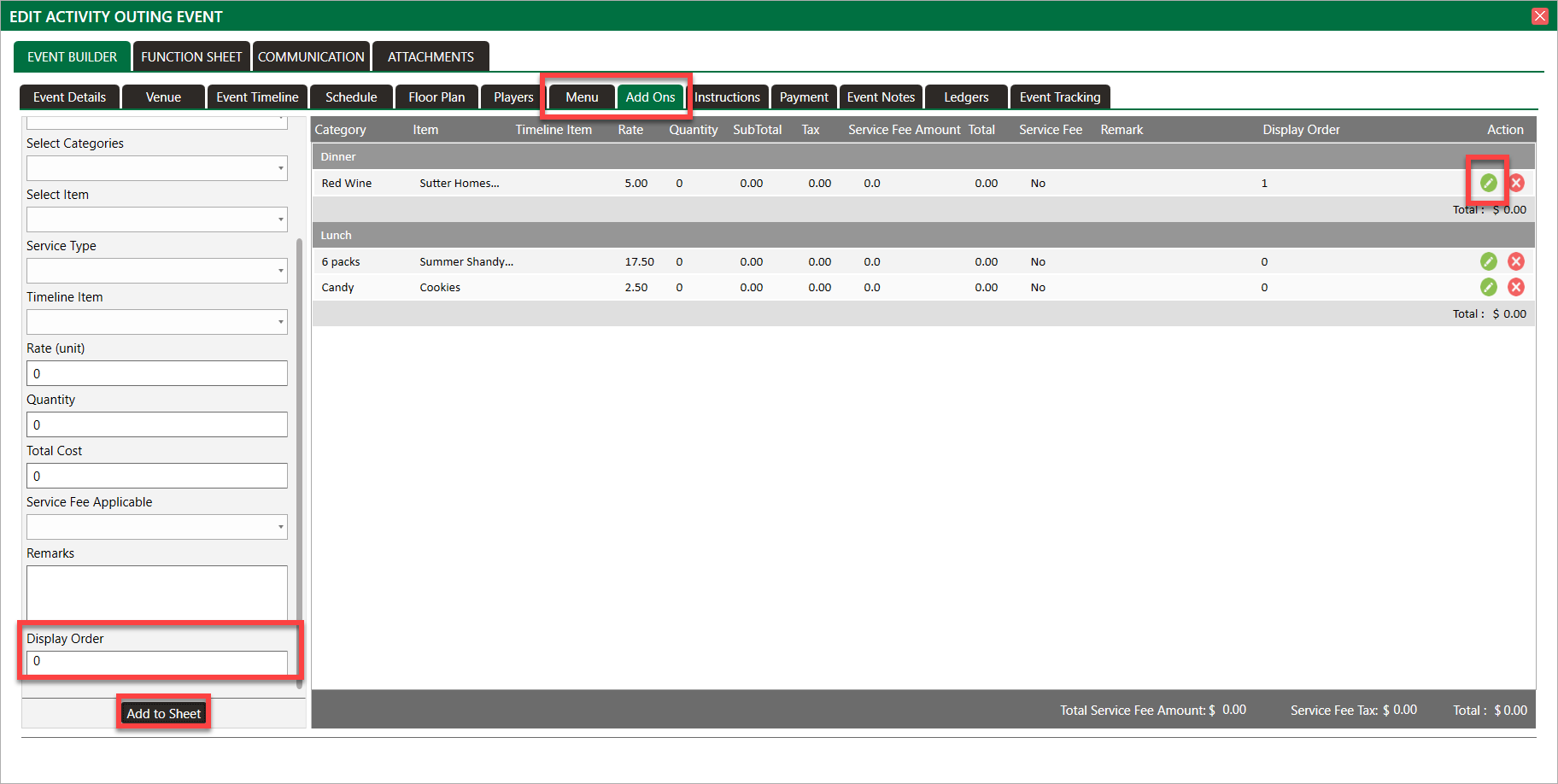The height and width of the screenshot is (784, 1558).
Task: Close the Edit Activity Outing Event window
Action: pos(1539,16)
